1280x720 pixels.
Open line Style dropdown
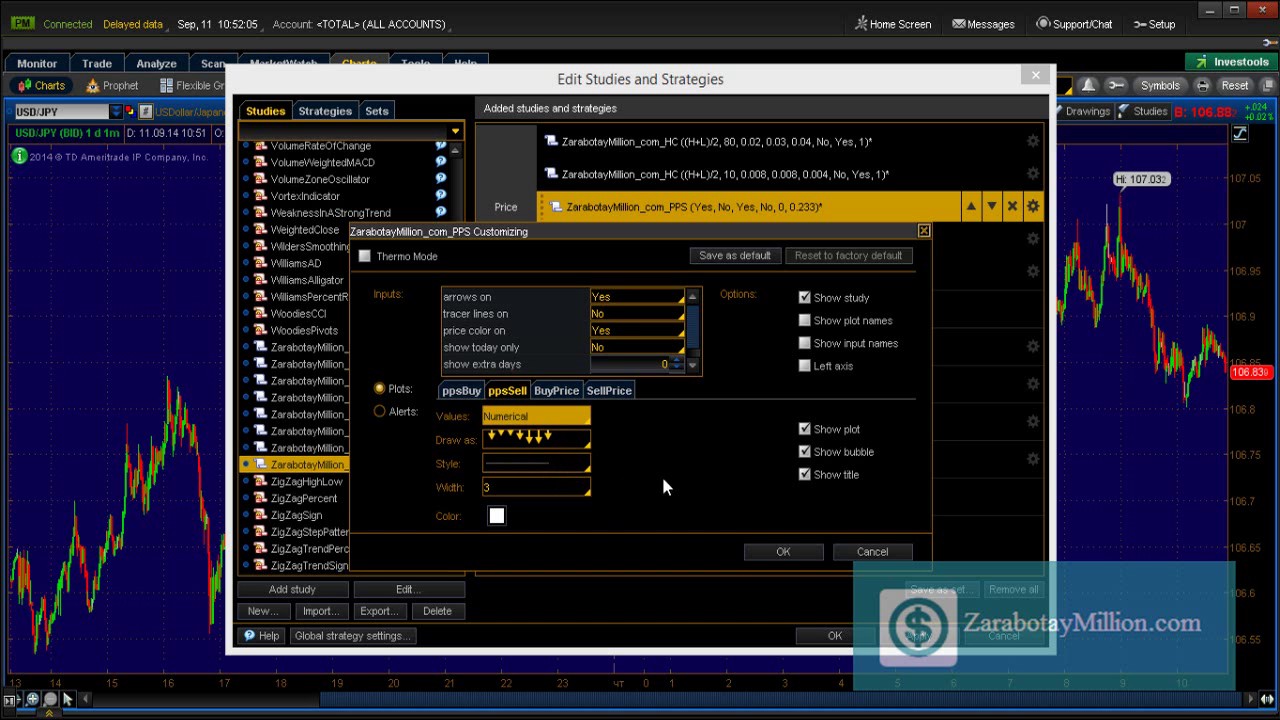click(536, 464)
